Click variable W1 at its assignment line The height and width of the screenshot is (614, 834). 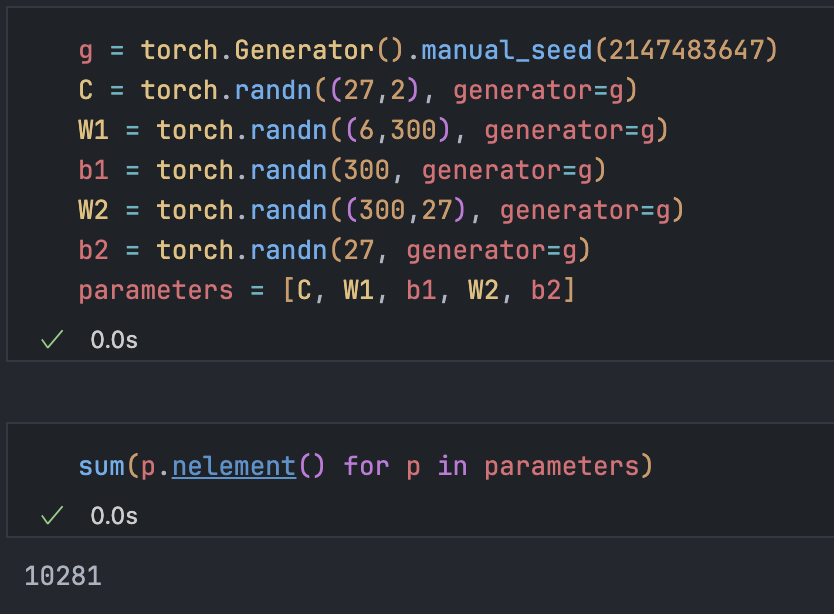click(93, 130)
